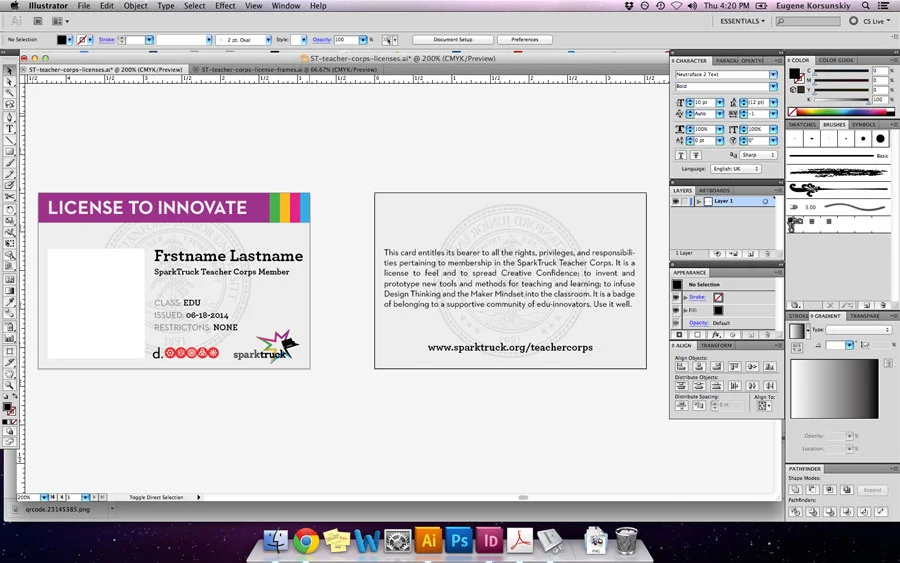The width and height of the screenshot is (900, 563).
Task: Toggle Fill visibility in Appearance panel
Action: pos(676,310)
